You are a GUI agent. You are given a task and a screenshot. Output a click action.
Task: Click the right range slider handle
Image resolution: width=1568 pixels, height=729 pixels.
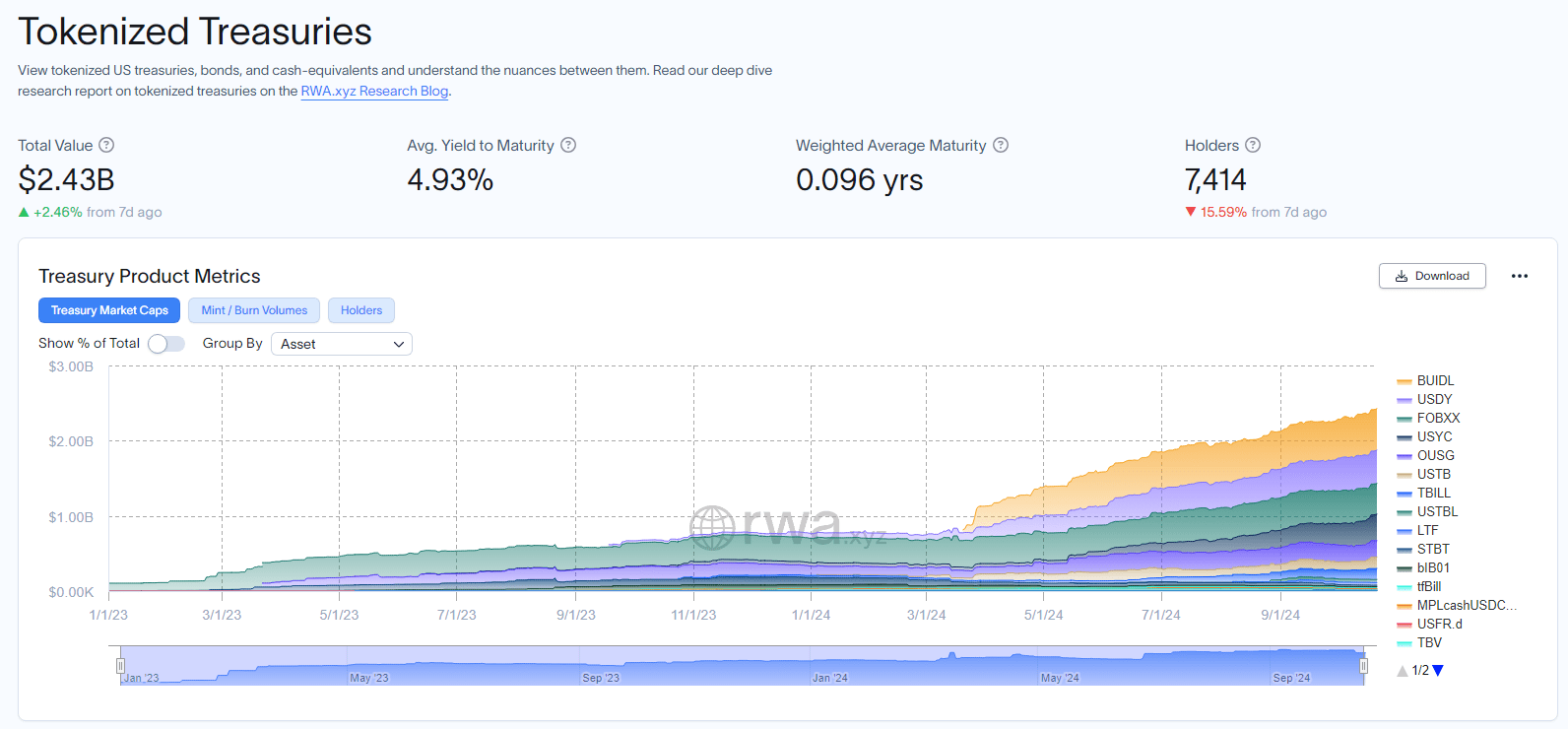pos(1363,666)
